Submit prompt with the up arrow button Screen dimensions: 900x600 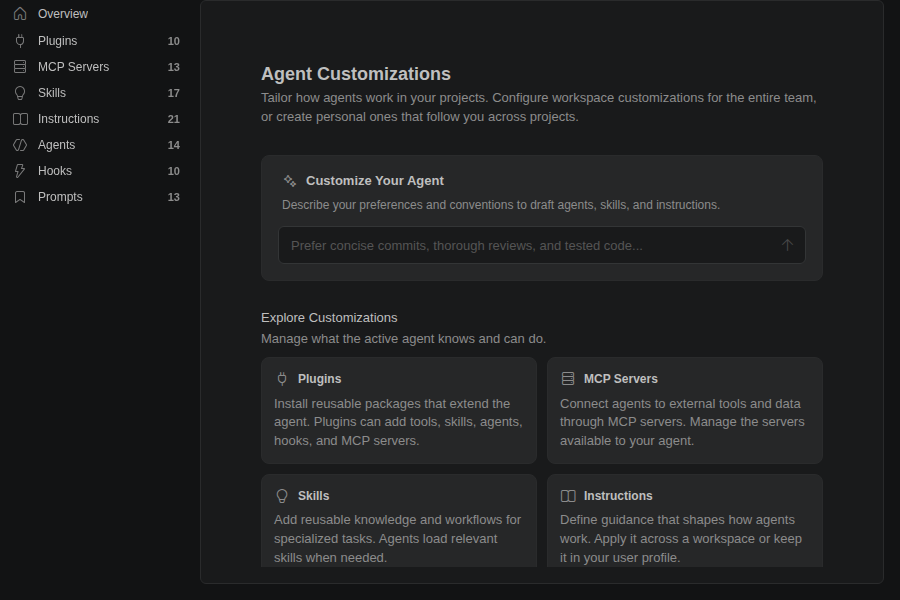(x=787, y=245)
